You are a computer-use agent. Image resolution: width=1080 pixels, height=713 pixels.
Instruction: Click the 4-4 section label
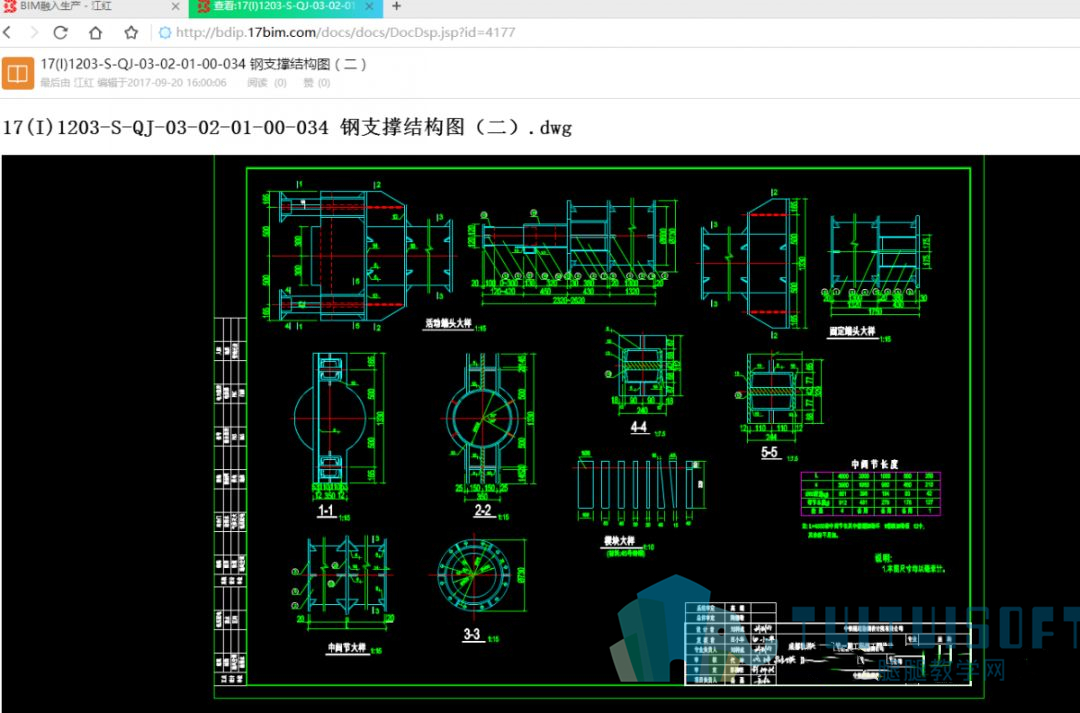tap(638, 427)
